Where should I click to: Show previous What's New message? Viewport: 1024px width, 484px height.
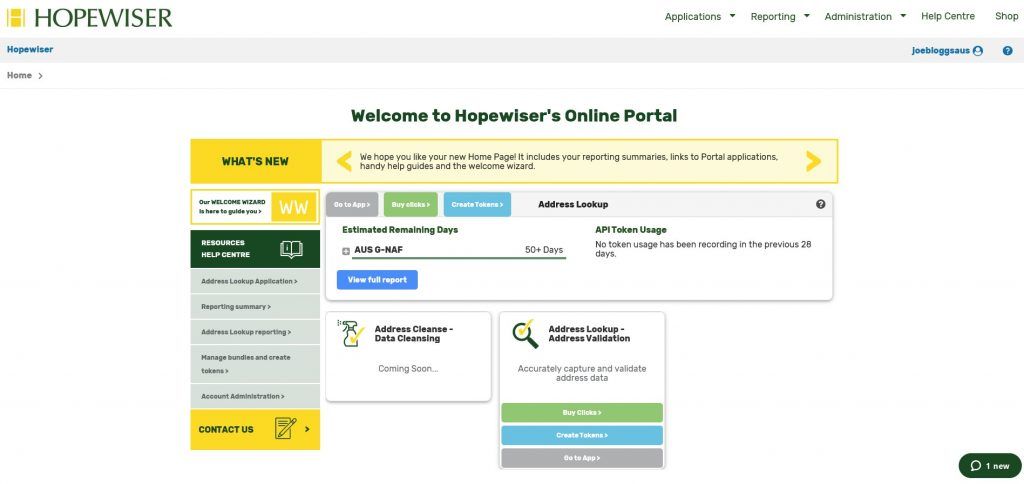tap(344, 161)
